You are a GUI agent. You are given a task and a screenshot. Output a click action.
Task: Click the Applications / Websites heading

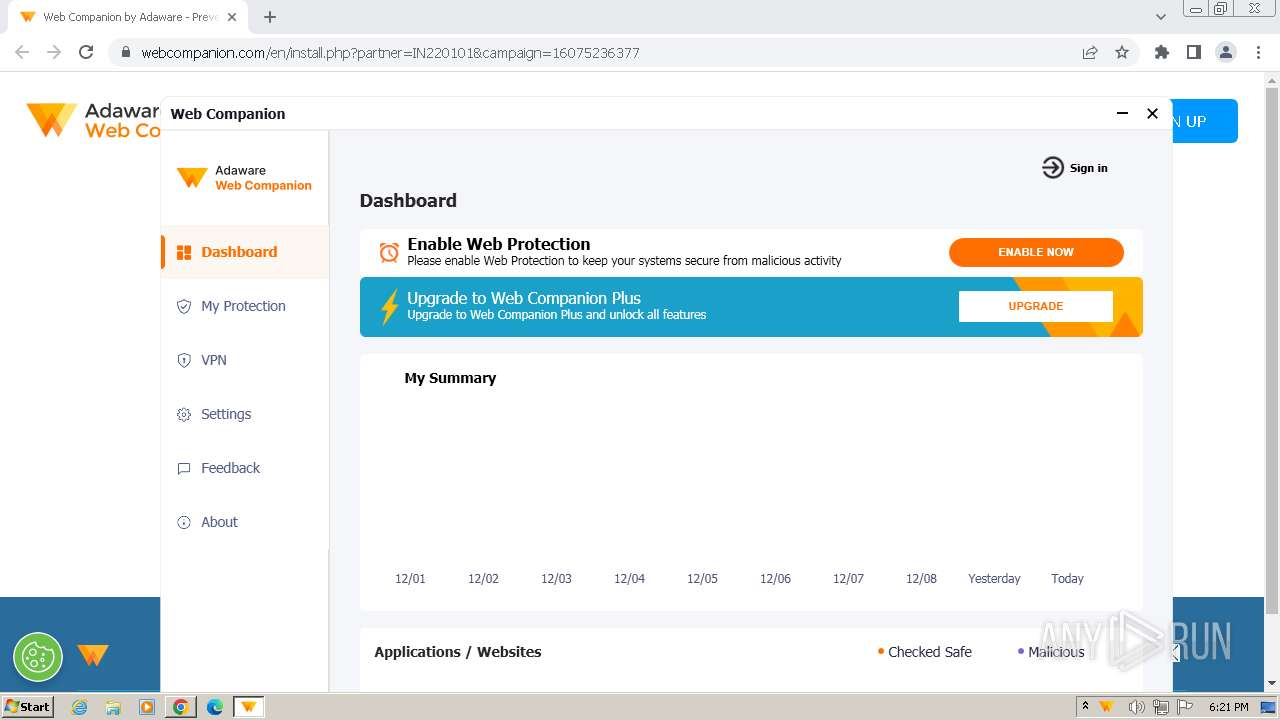click(458, 652)
